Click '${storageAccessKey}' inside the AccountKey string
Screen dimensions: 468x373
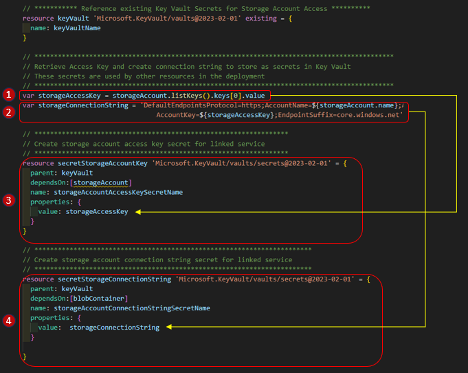(237, 115)
